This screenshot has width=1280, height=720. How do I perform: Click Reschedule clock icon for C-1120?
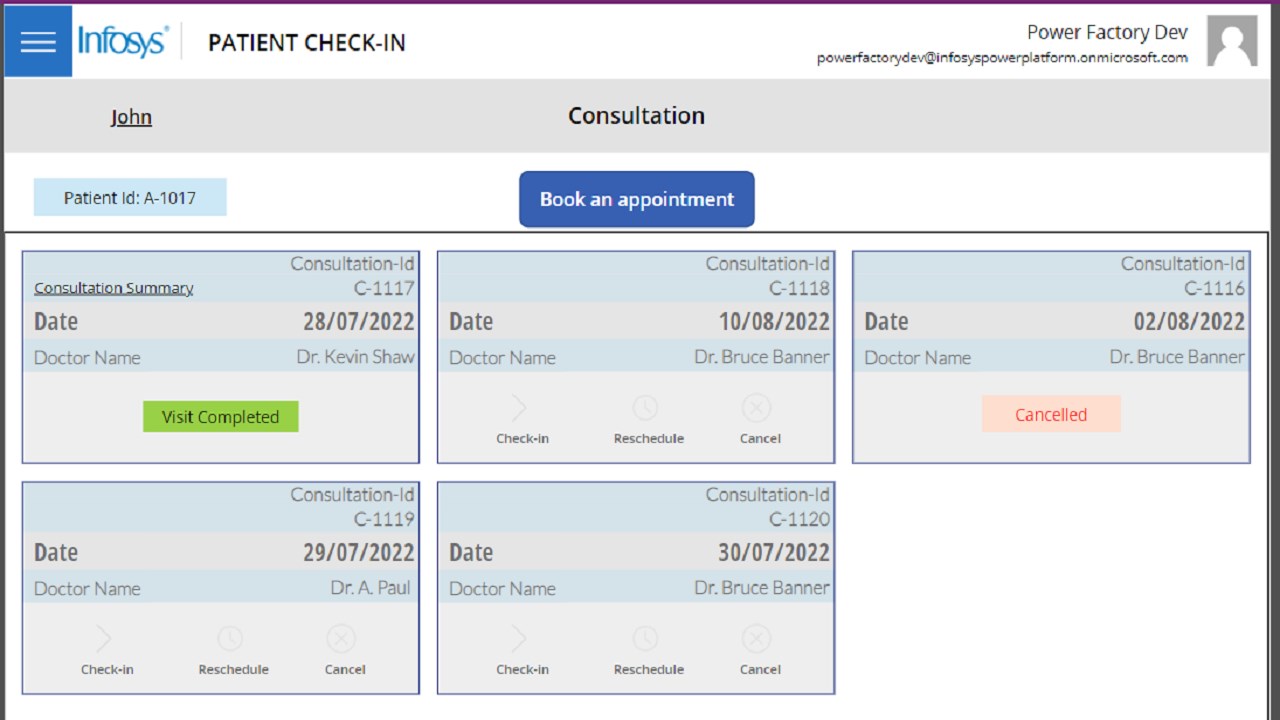coord(646,639)
